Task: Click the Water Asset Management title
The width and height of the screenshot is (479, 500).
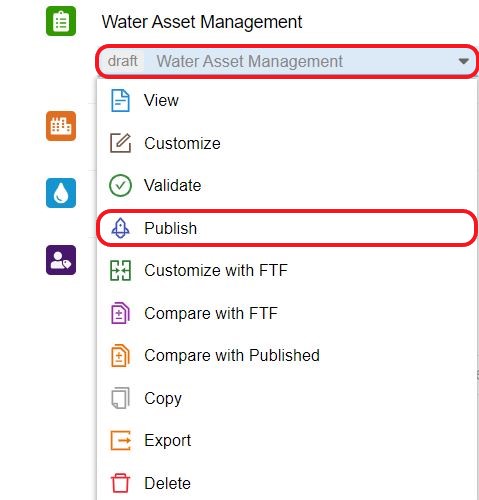Action: pos(202,22)
